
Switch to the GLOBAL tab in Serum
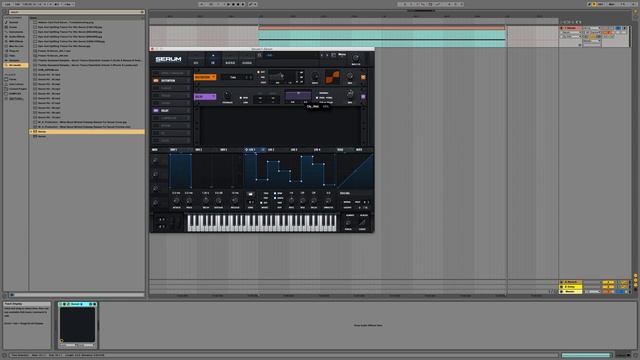tap(247, 63)
